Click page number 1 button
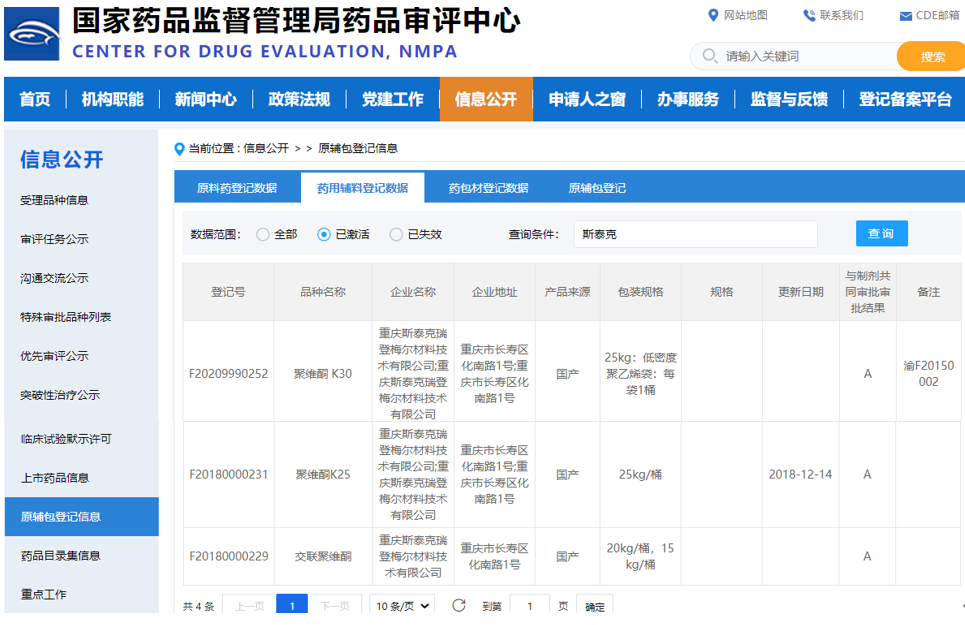This screenshot has height=625, width=965. pyautogui.click(x=292, y=605)
